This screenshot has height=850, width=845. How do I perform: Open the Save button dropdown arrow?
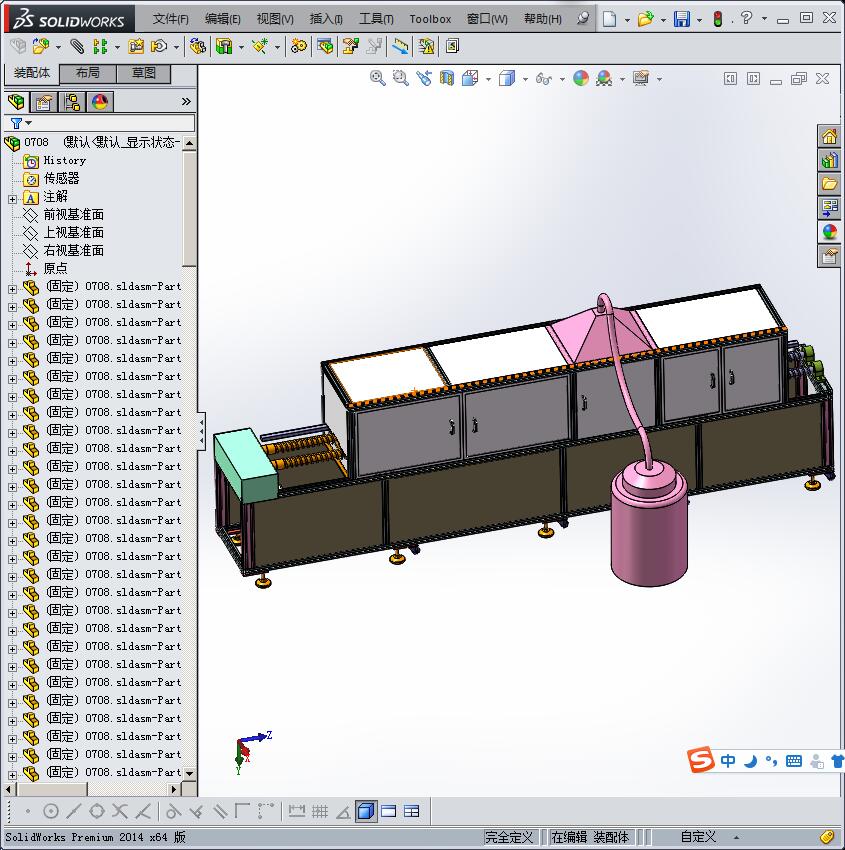click(699, 20)
